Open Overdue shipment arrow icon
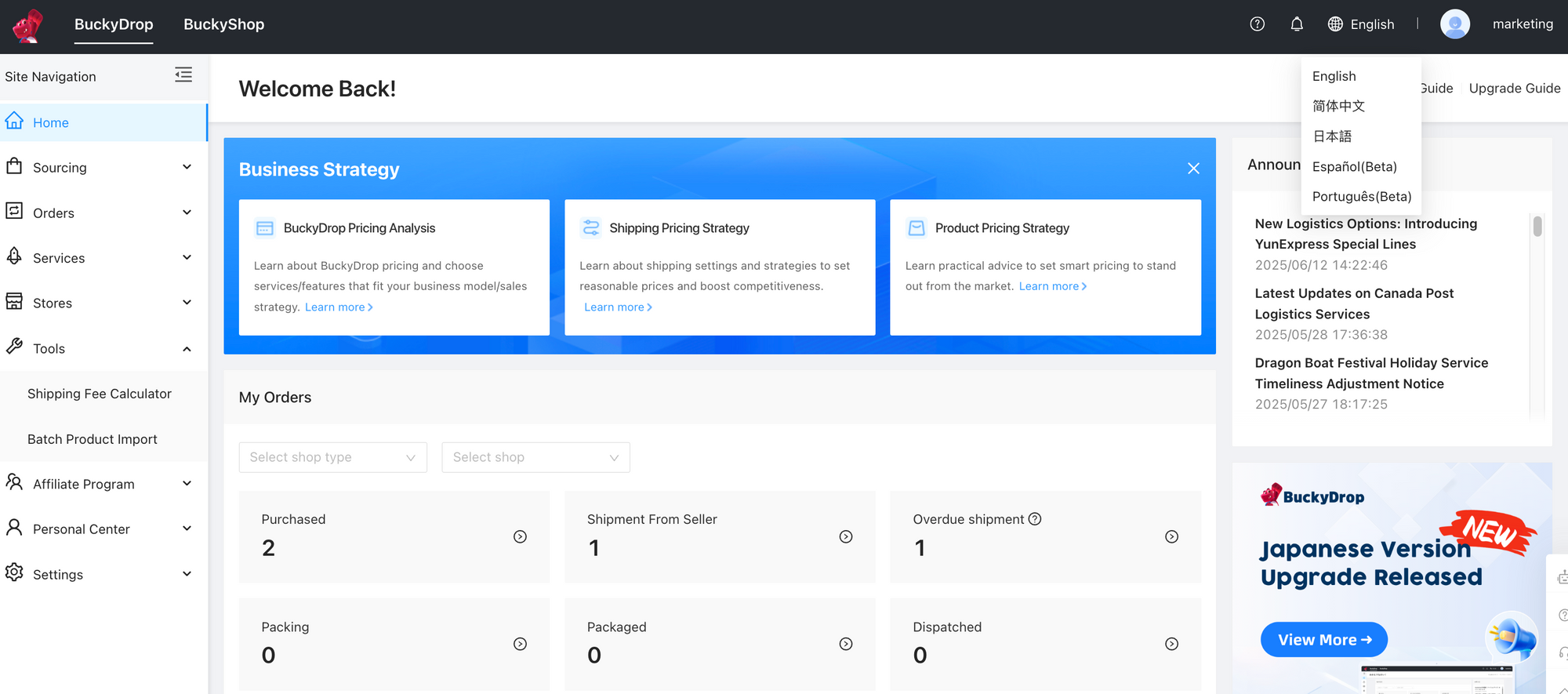The height and width of the screenshot is (694, 1568). [x=1171, y=536]
